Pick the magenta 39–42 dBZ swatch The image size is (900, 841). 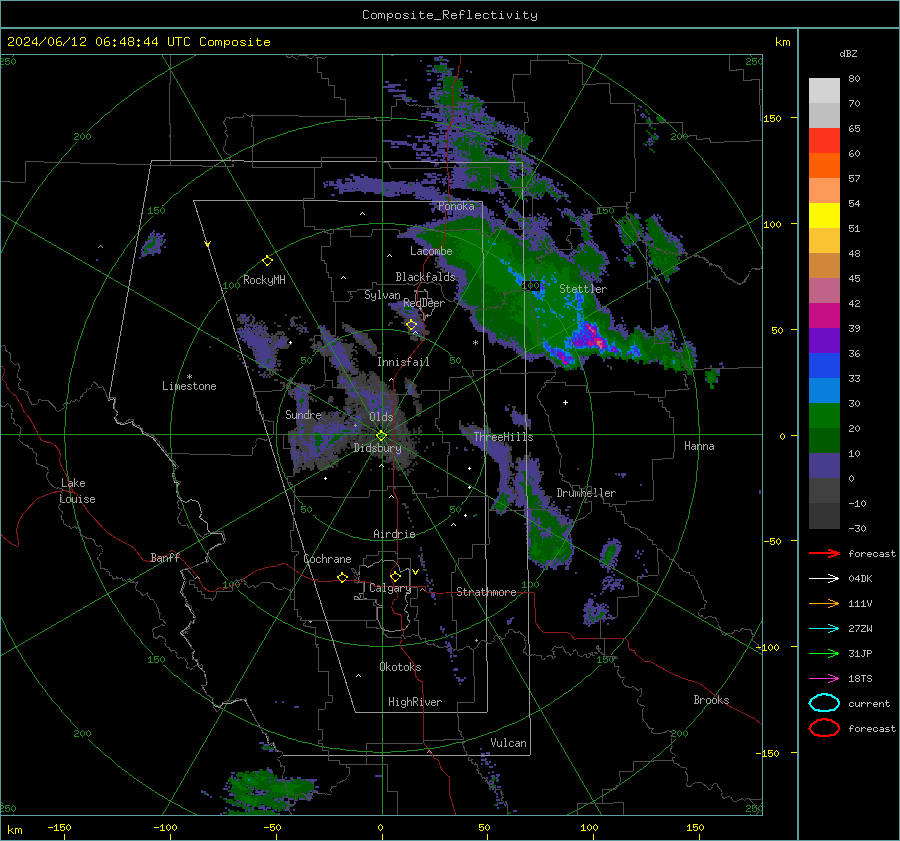[x=824, y=316]
